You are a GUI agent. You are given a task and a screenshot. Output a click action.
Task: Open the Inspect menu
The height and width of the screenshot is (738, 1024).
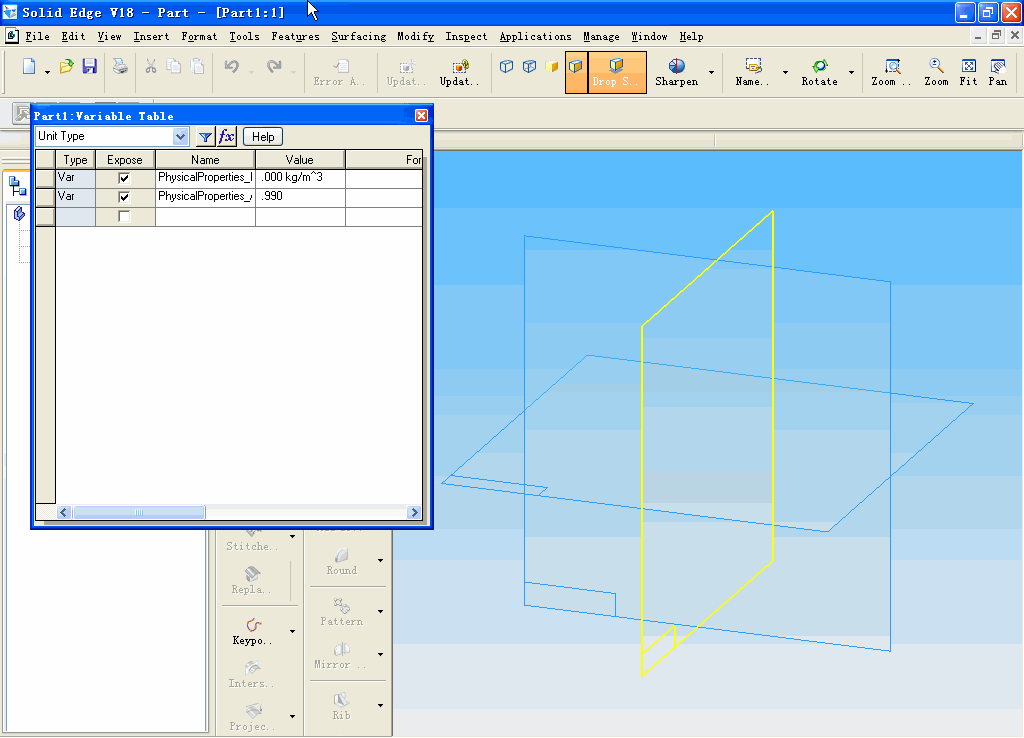pyautogui.click(x=466, y=37)
